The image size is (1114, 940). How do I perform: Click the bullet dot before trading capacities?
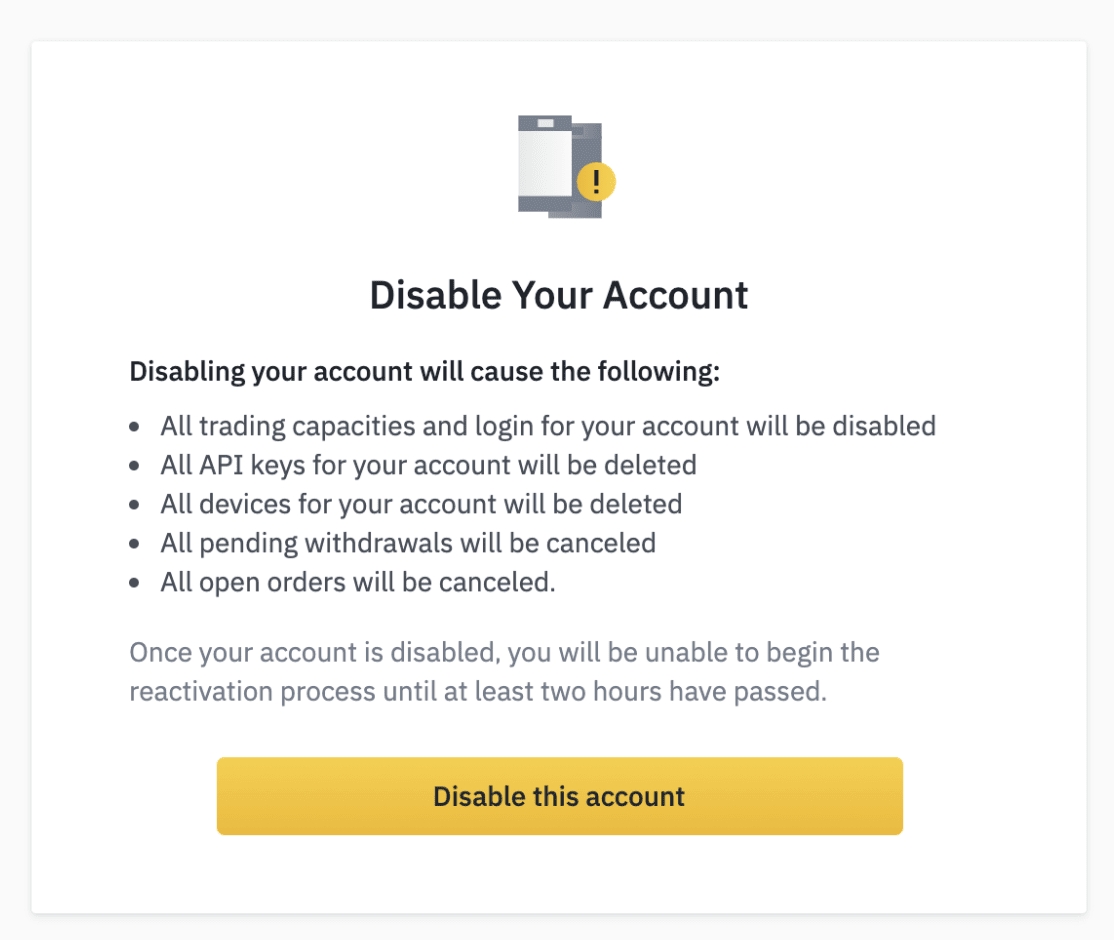[135, 427]
